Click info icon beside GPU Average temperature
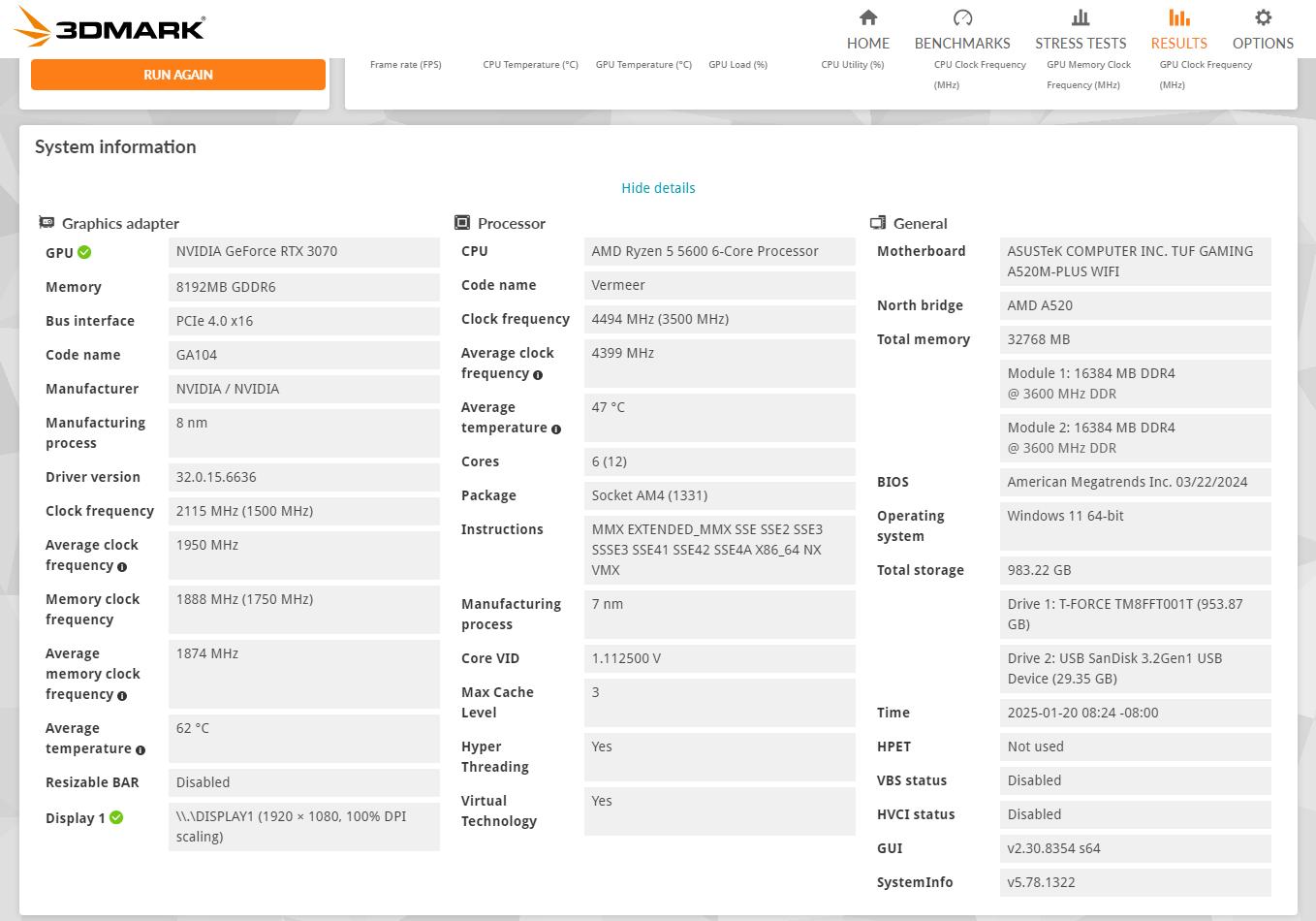This screenshot has height=921, width=1316. 141,749
